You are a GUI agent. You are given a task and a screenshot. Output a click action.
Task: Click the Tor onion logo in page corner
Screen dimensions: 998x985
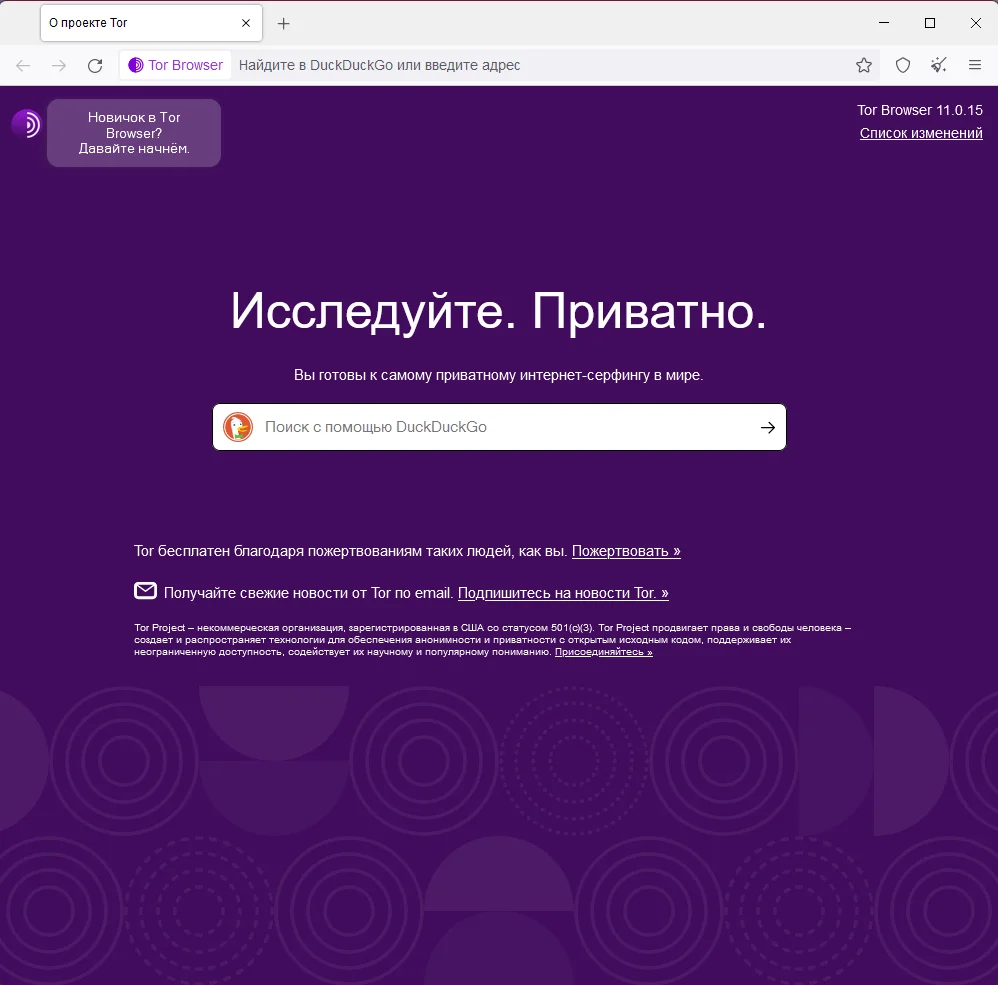(x=26, y=123)
